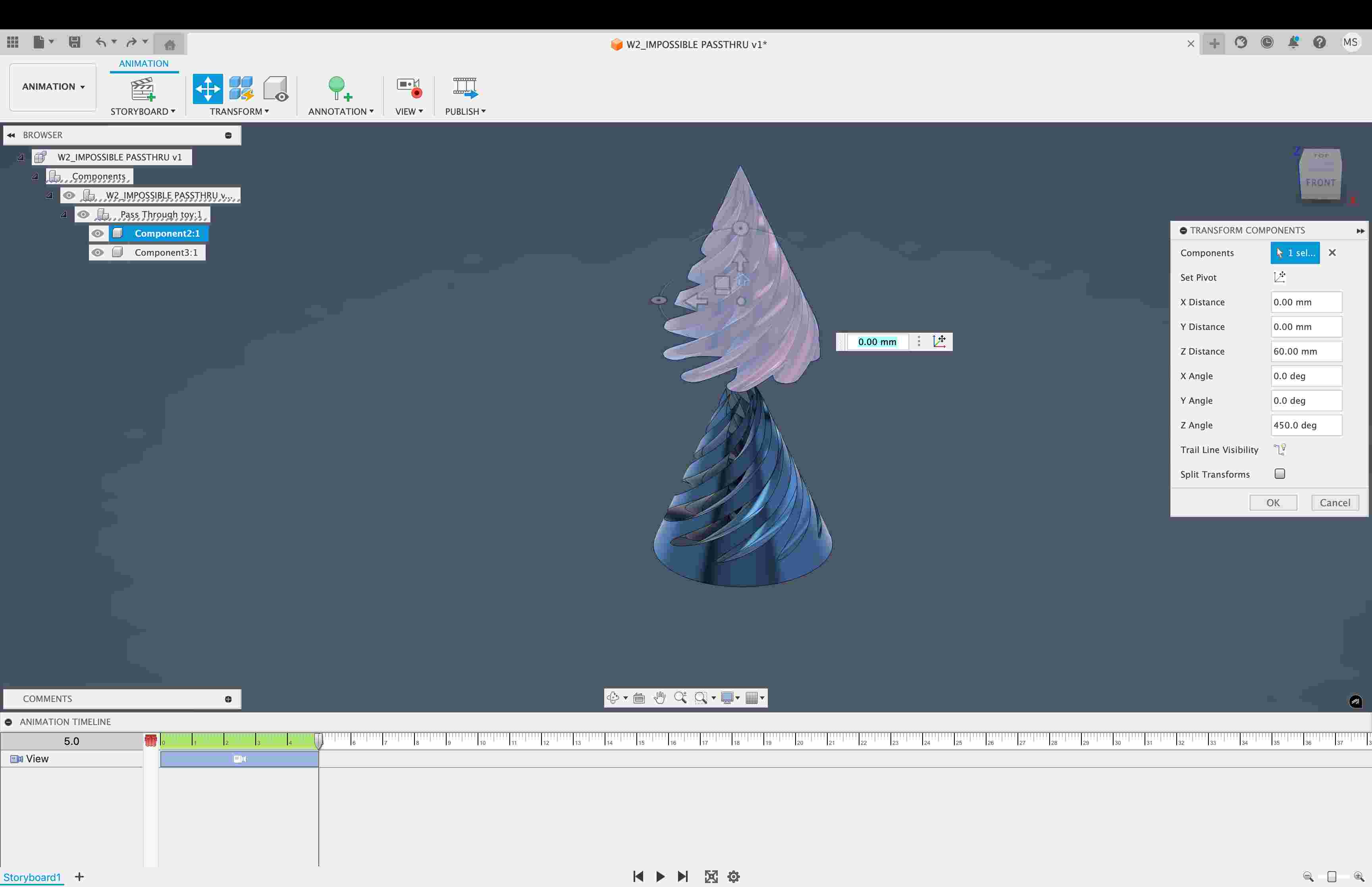Screen dimensions: 1372x887
Task: Select root W2_IMPOSSIBLE PASSTHRU v1 node
Action: pos(119,157)
